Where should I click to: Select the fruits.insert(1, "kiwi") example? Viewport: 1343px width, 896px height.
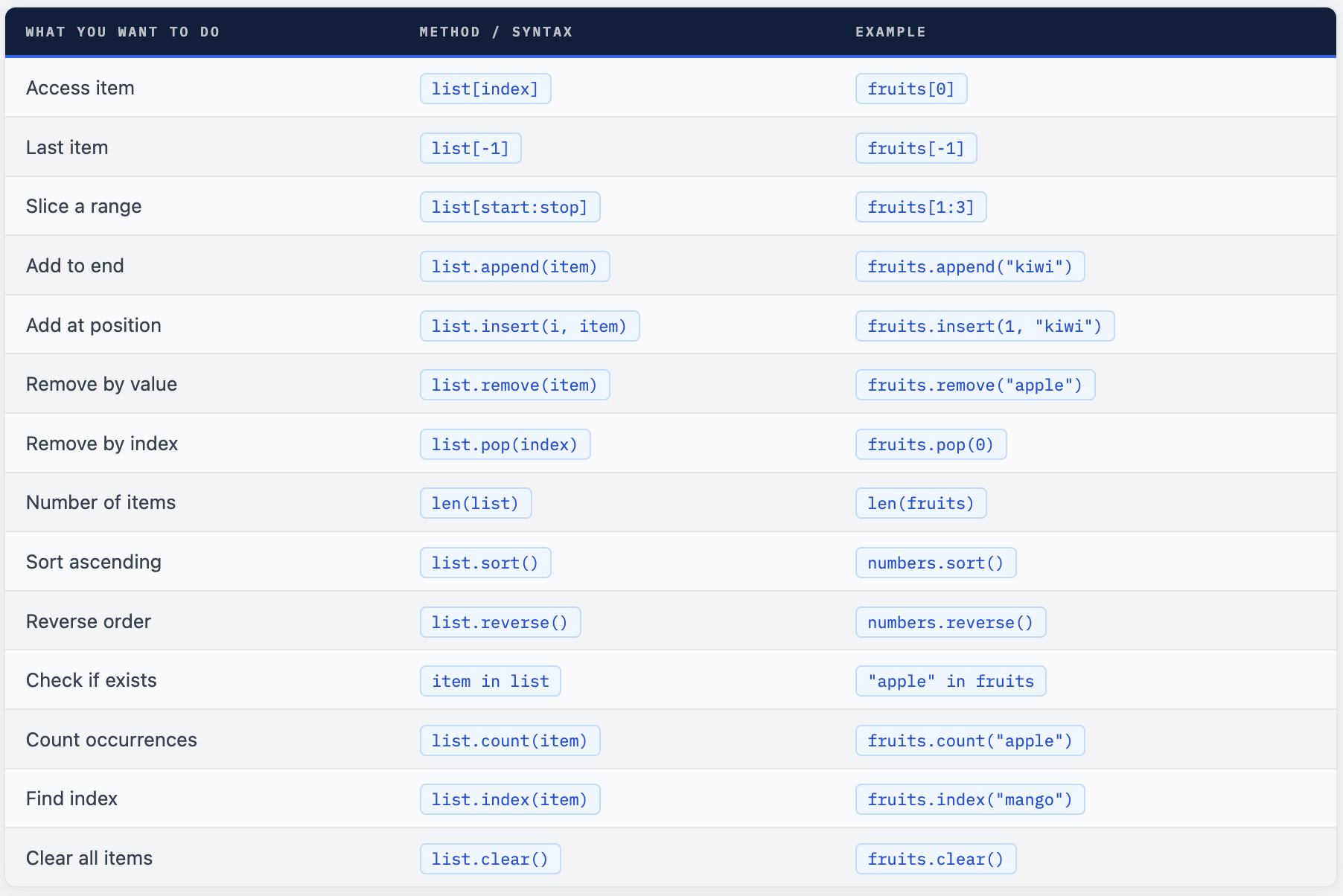point(984,326)
